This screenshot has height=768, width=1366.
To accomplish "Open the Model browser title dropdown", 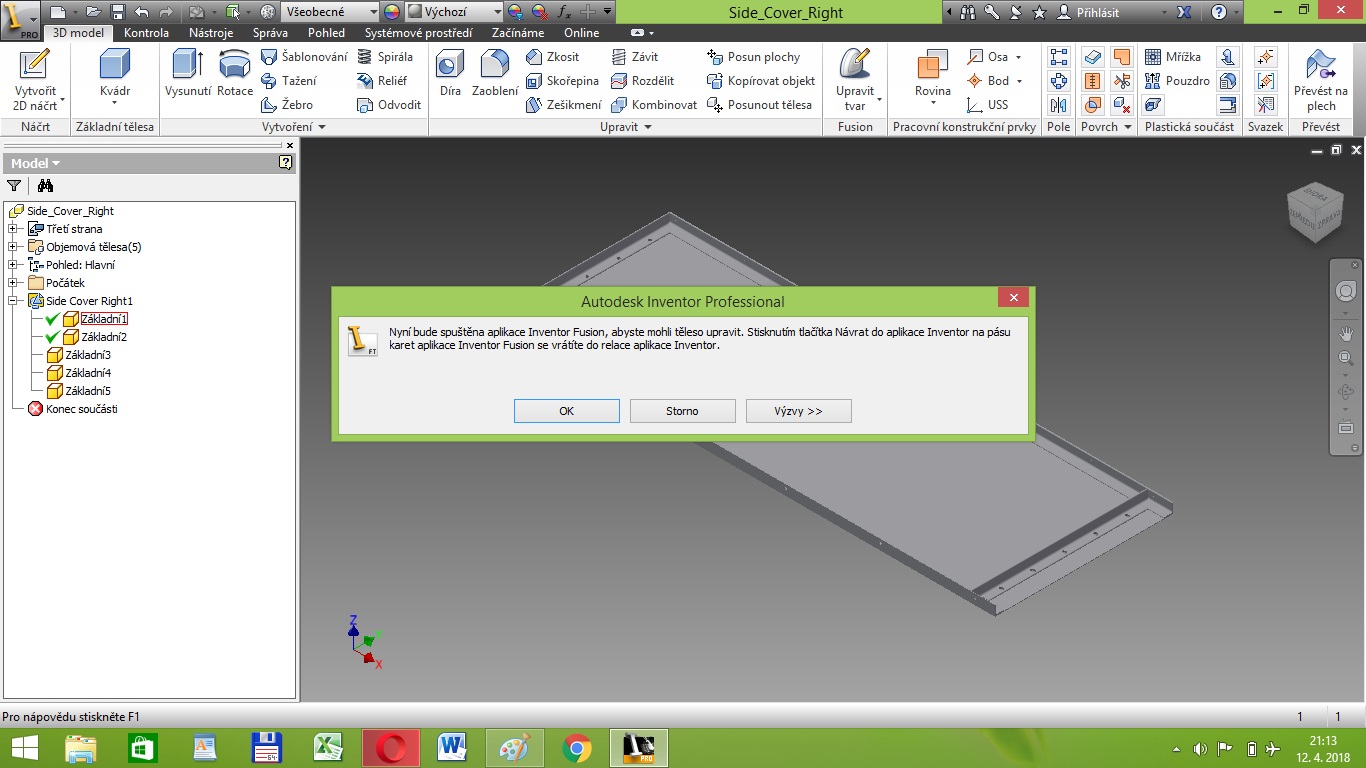I will pyautogui.click(x=36, y=163).
